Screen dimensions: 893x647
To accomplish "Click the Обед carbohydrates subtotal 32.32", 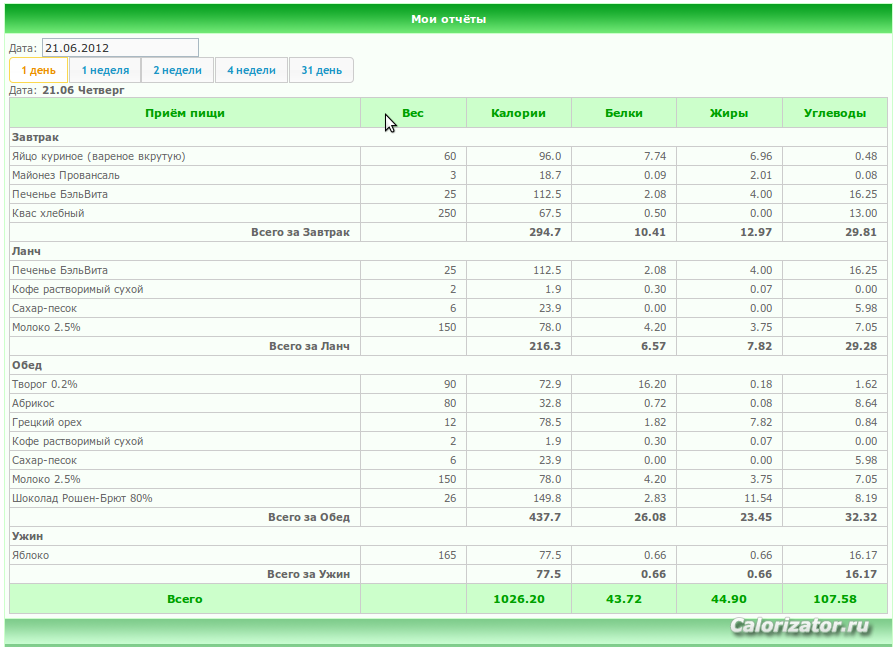I will (861, 517).
